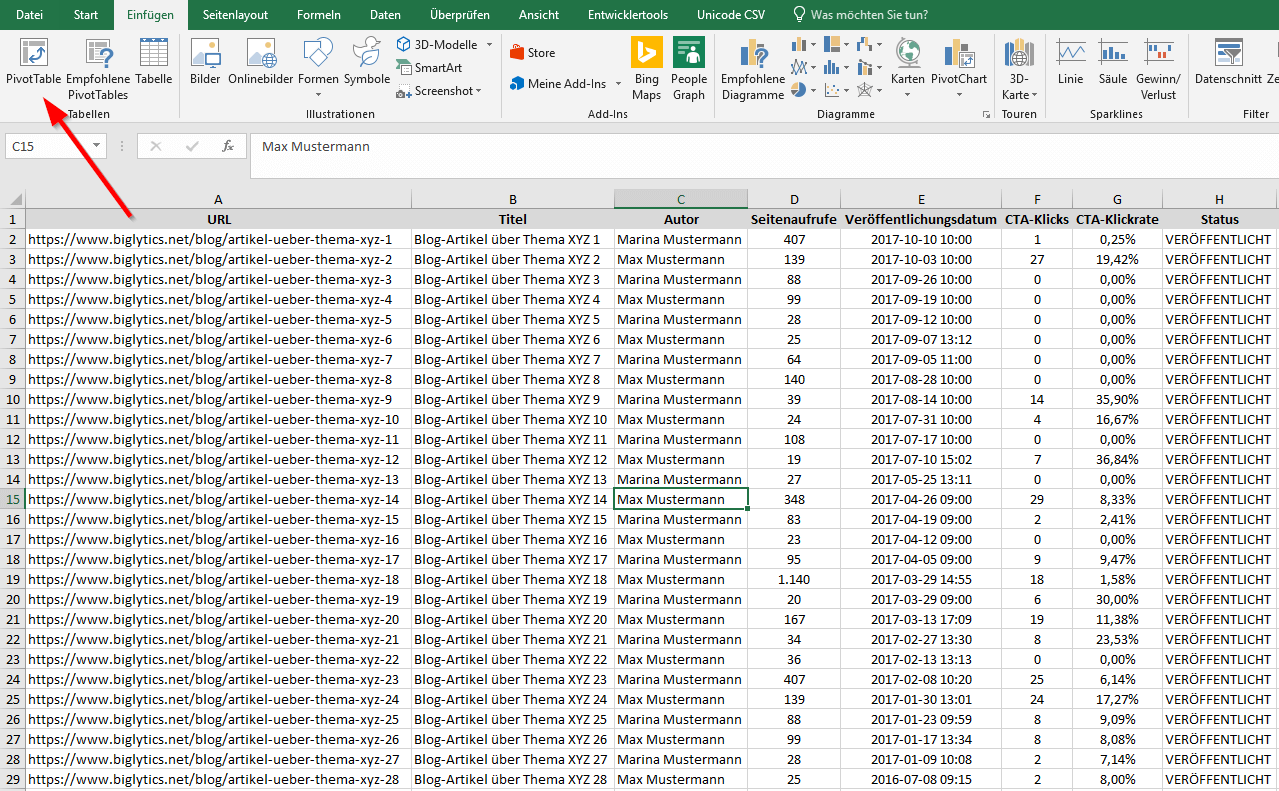
Task: Open Empfohlene PivotTables
Action: coord(98,69)
